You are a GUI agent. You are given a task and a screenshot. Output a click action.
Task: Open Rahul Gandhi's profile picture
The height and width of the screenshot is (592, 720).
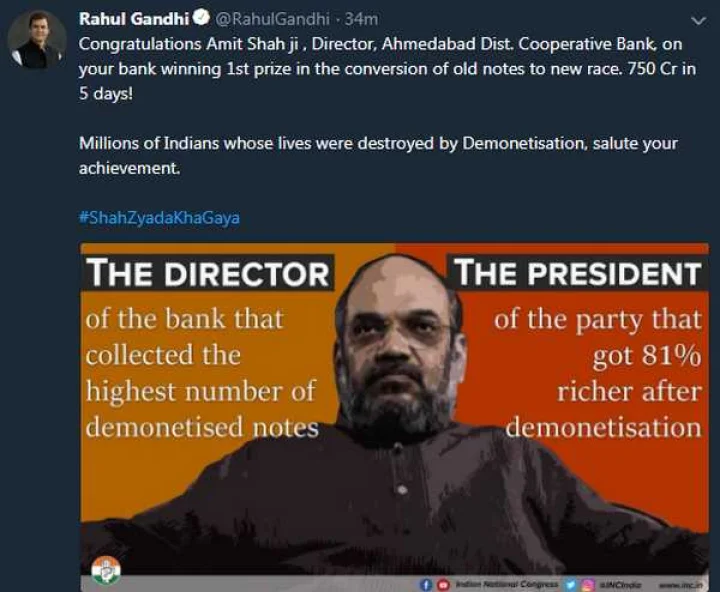pos(37,40)
